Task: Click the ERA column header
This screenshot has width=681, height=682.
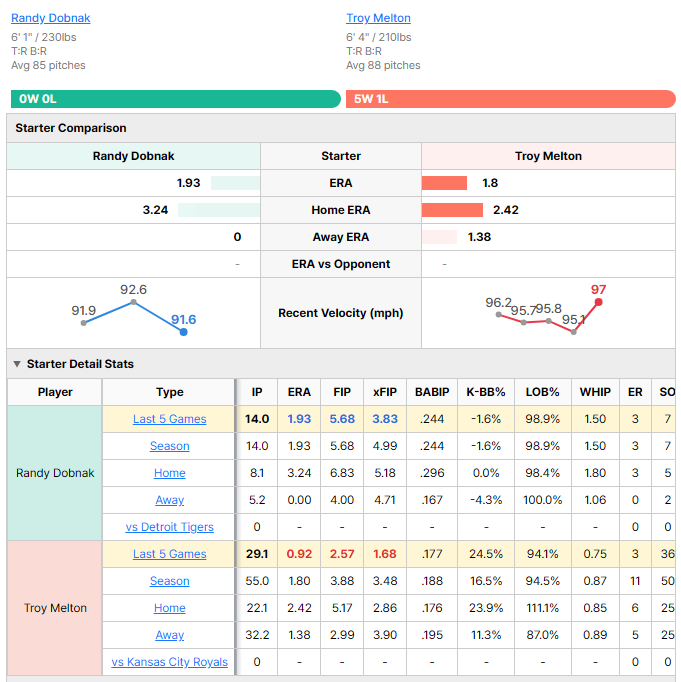Action: pyautogui.click(x=299, y=392)
